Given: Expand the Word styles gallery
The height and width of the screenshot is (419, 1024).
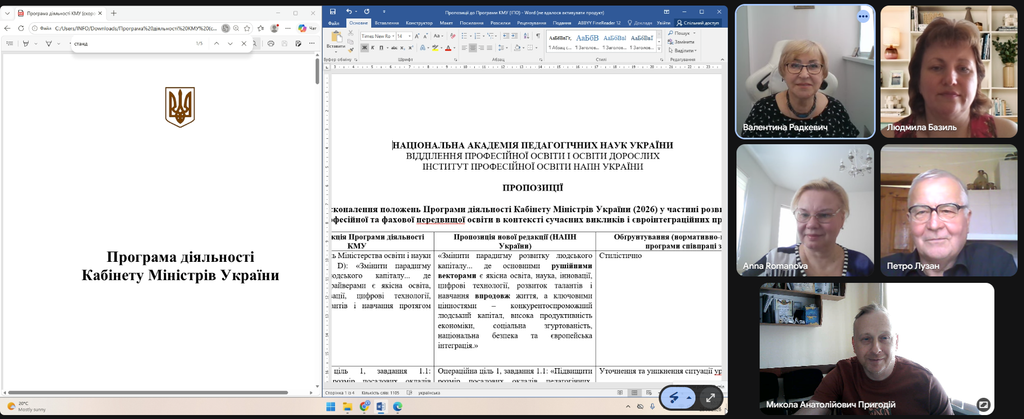Looking at the screenshot, I should tap(658, 49).
